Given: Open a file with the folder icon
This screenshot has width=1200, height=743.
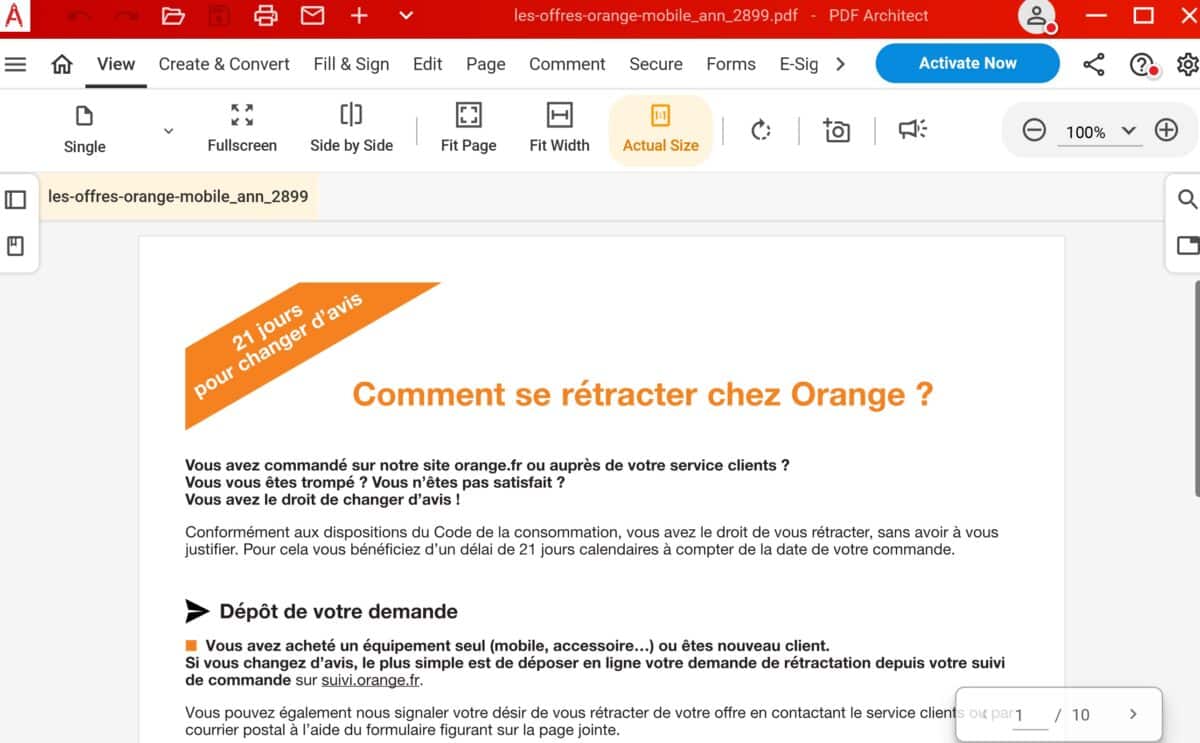Looking at the screenshot, I should tap(173, 16).
